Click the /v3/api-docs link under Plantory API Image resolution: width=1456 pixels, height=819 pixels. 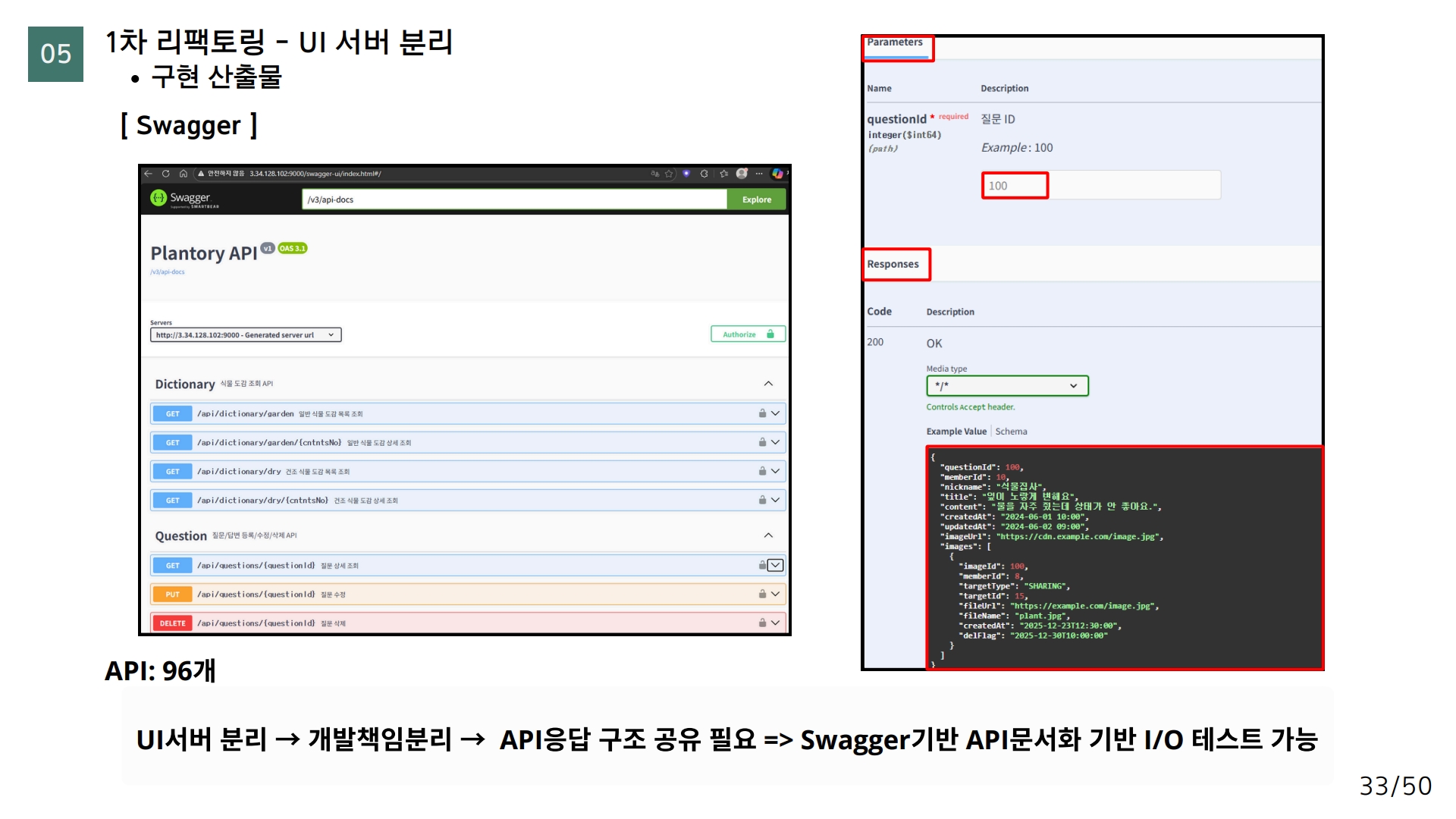point(168,272)
